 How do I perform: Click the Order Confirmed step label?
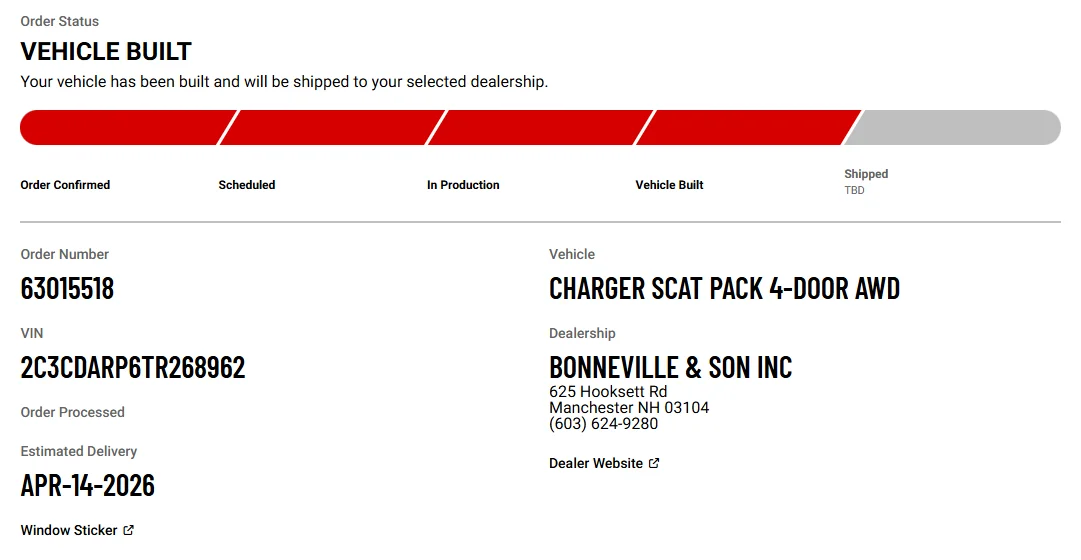(x=65, y=185)
